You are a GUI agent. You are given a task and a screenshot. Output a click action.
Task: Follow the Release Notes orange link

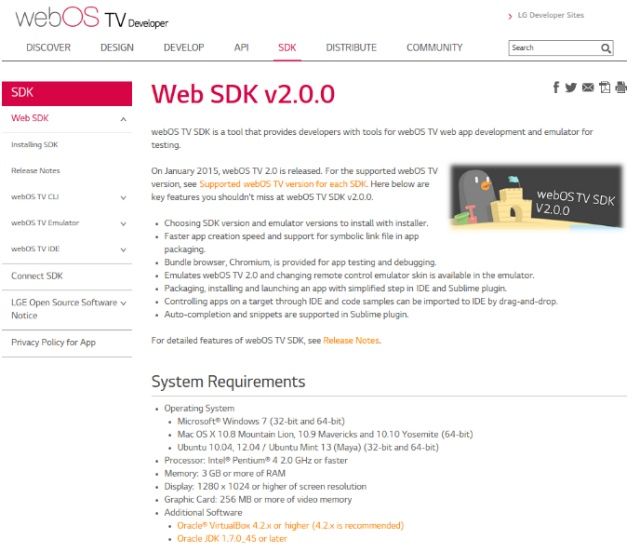point(351,341)
